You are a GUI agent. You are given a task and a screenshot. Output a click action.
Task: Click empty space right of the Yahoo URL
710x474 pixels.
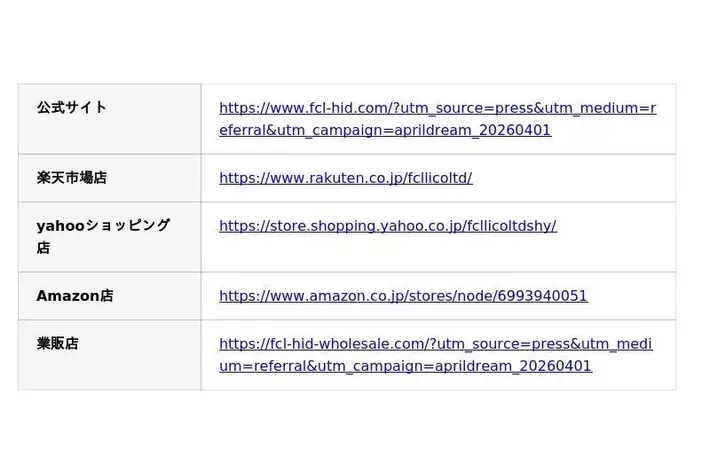pyautogui.click(x=615, y=226)
